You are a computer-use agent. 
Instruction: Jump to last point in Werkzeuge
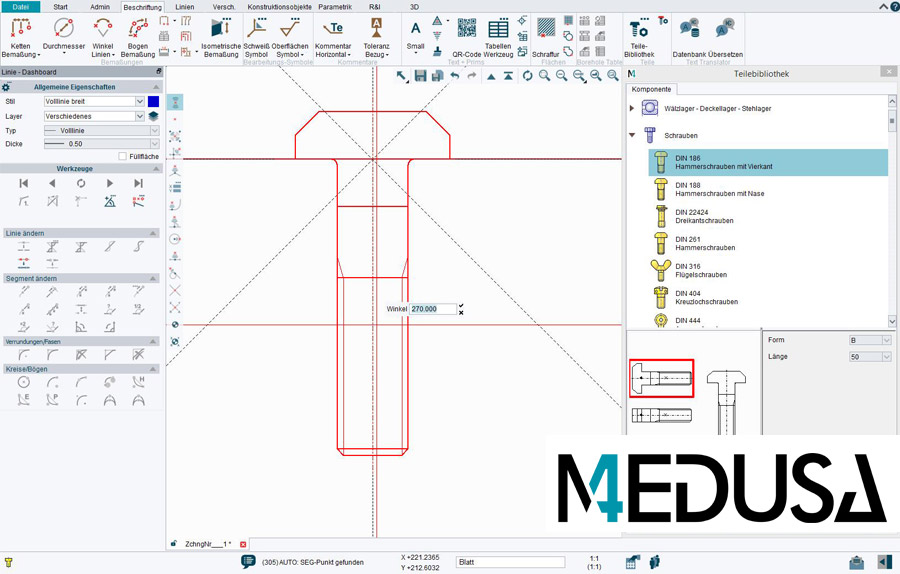pyautogui.click(x=138, y=183)
